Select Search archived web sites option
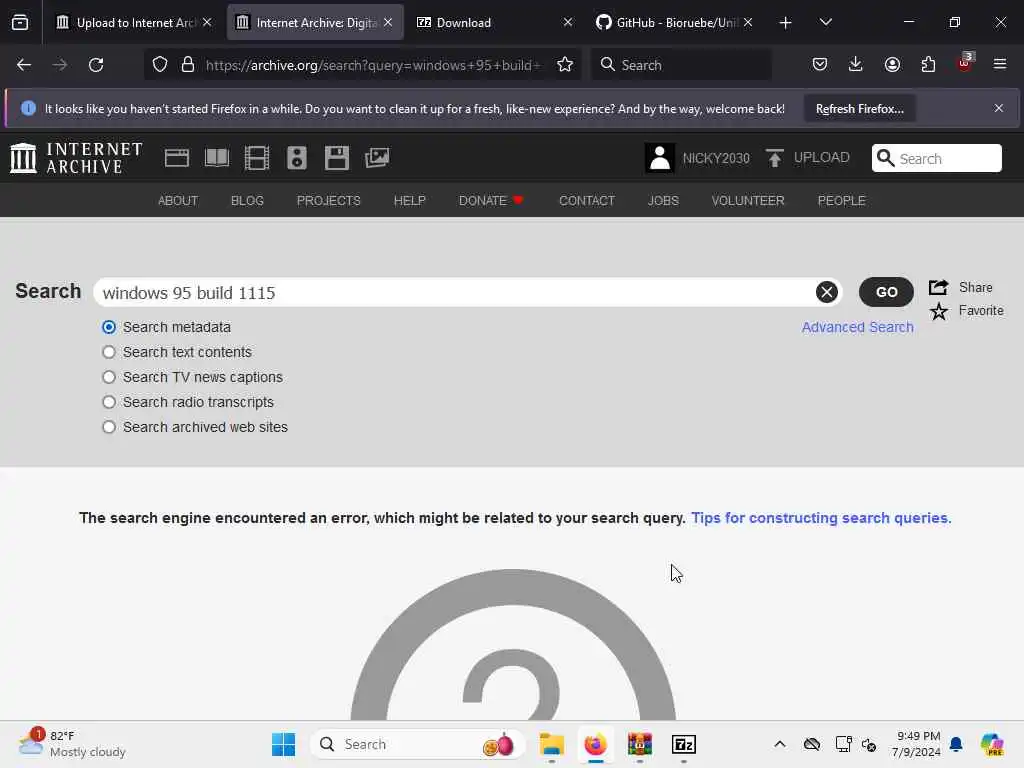 click(x=109, y=427)
